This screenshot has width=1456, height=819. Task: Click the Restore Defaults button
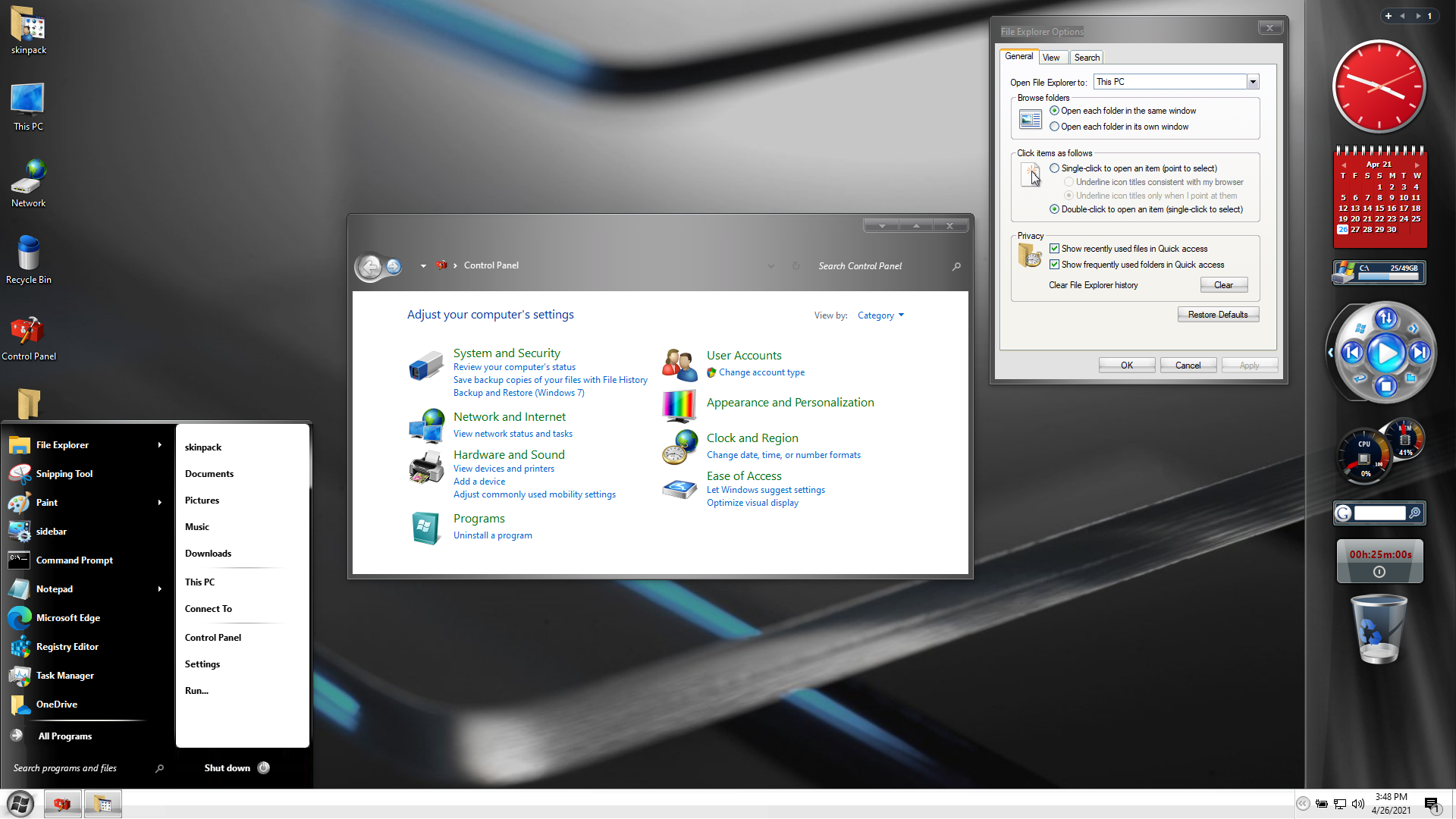(1218, 315)
